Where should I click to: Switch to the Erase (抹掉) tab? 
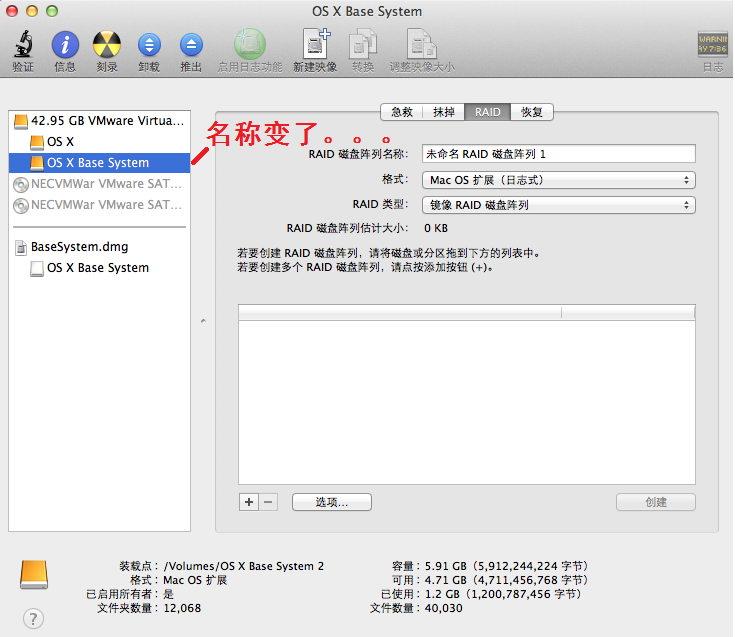443,112
